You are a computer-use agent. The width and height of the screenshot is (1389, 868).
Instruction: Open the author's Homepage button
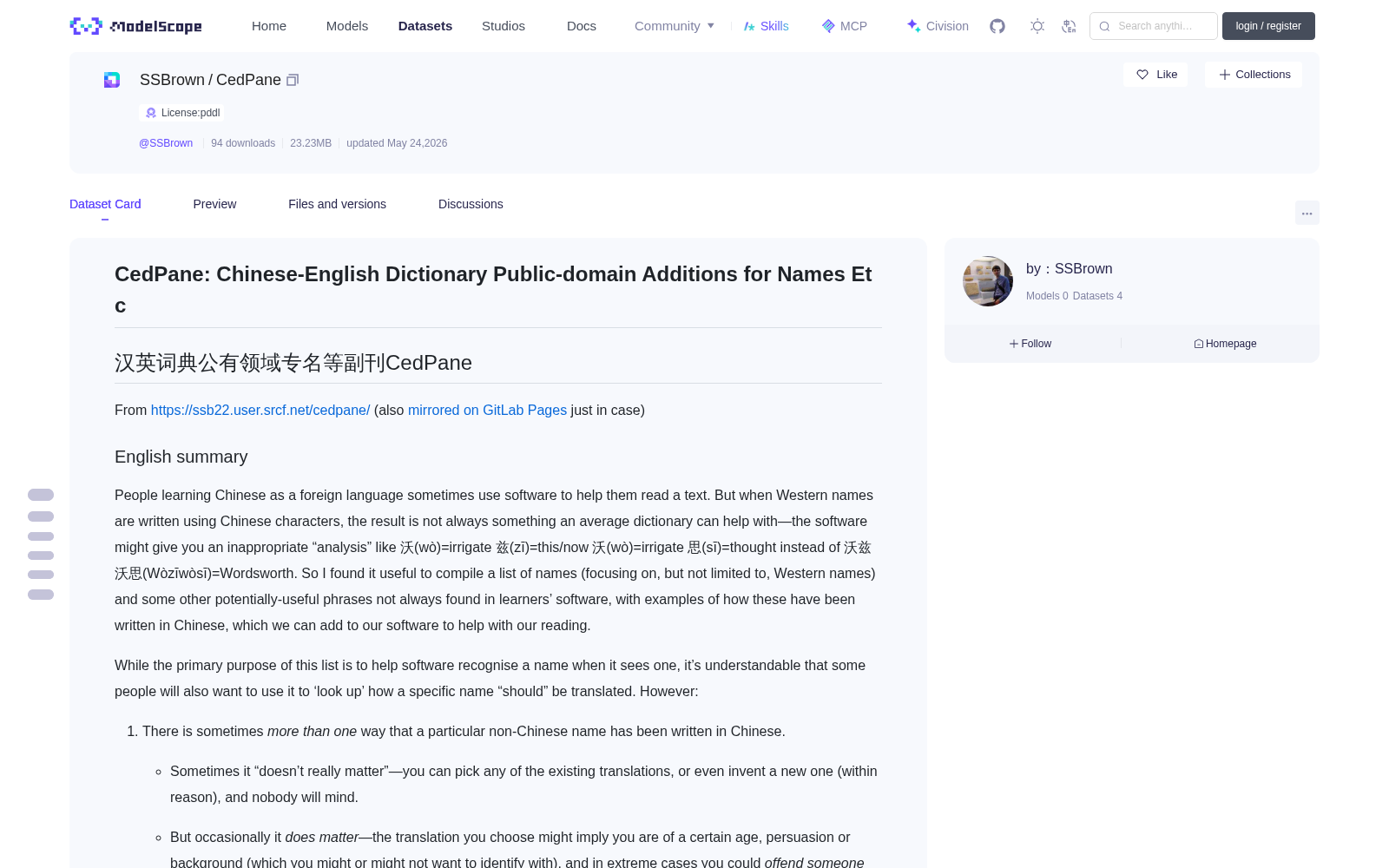tap(1225, 344)
